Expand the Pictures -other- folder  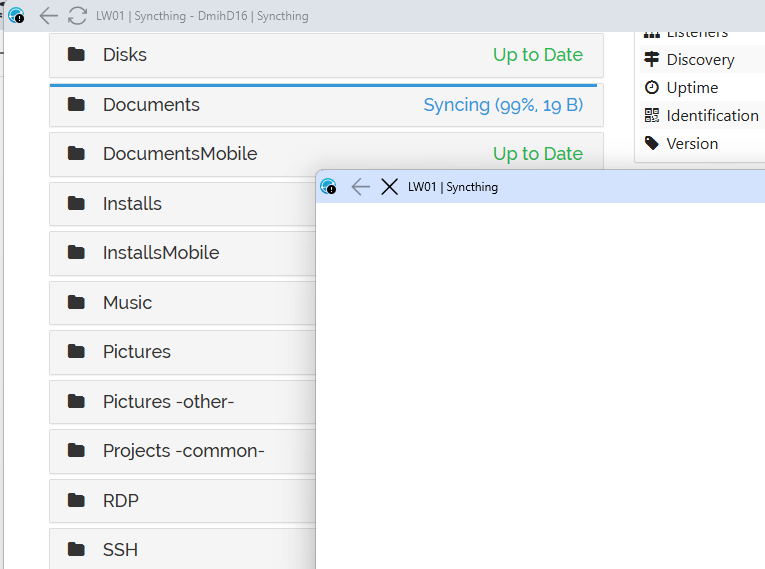[168, 402]
